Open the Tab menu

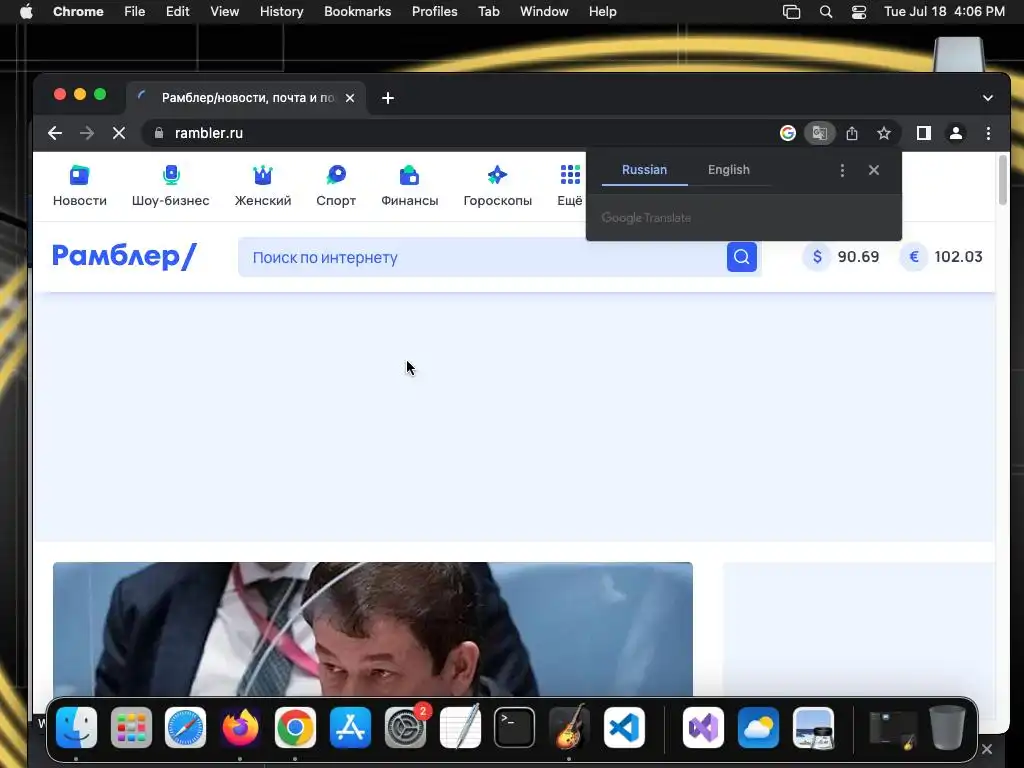[488, 12]
